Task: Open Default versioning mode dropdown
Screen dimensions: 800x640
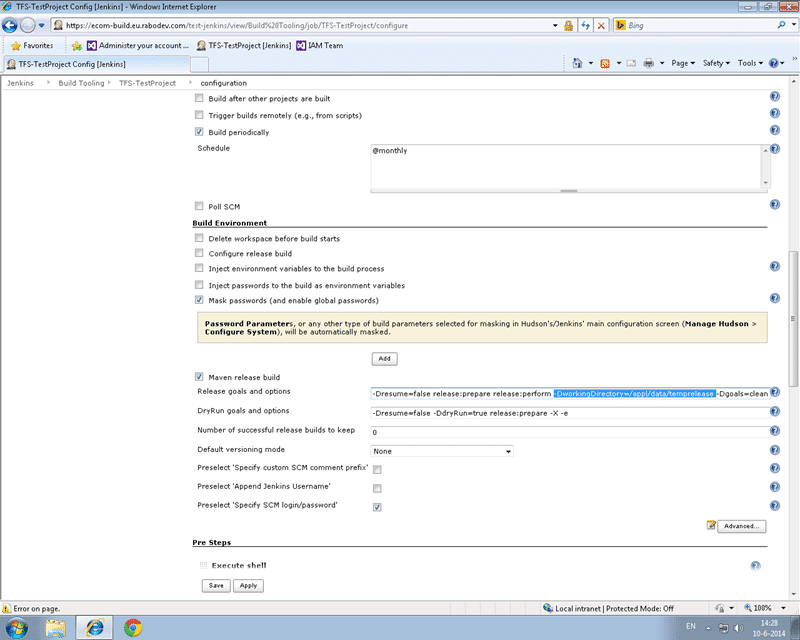Action: [442, 451]
